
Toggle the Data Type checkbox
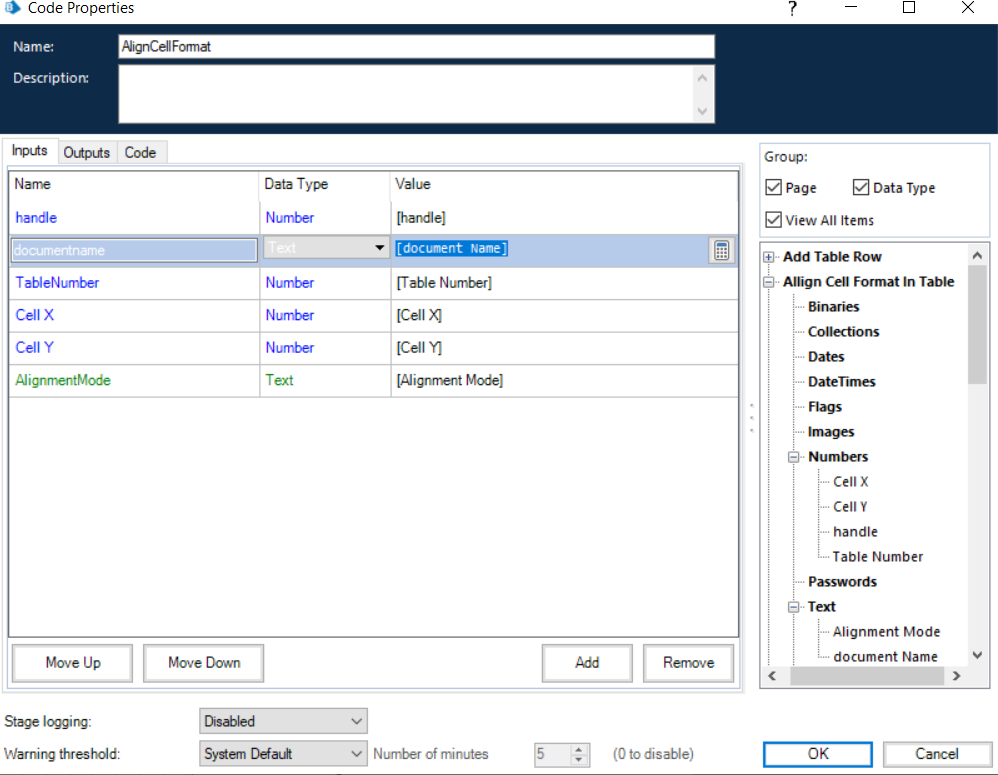(x=861, y=188)
